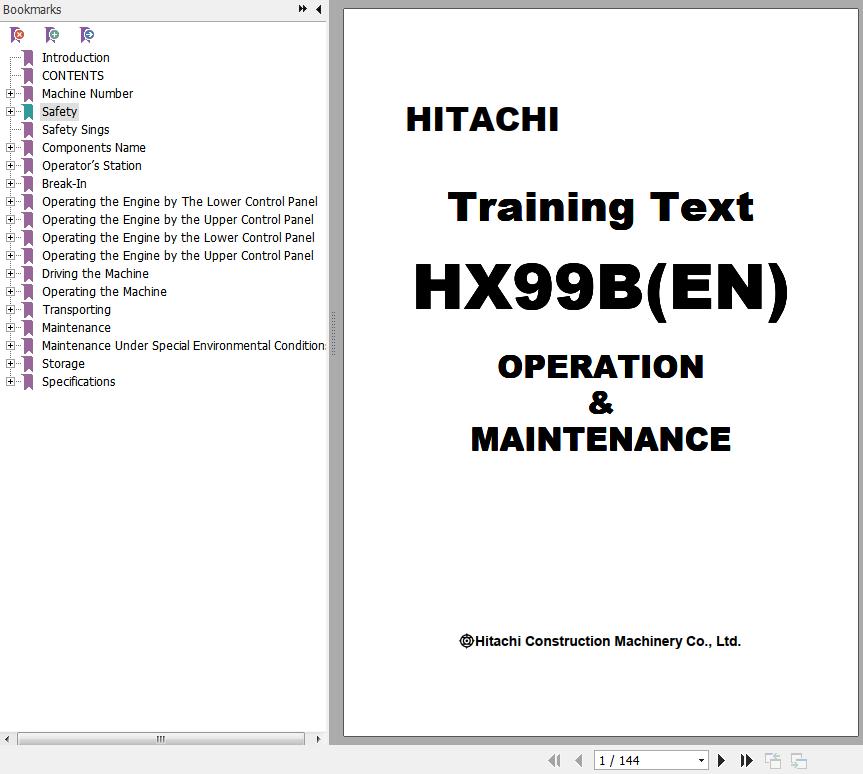Viewport: 863px width, 774px height.
Task: Expand Maintenance Under Special Environmental Conditions
Action: [x=10, y=346]
